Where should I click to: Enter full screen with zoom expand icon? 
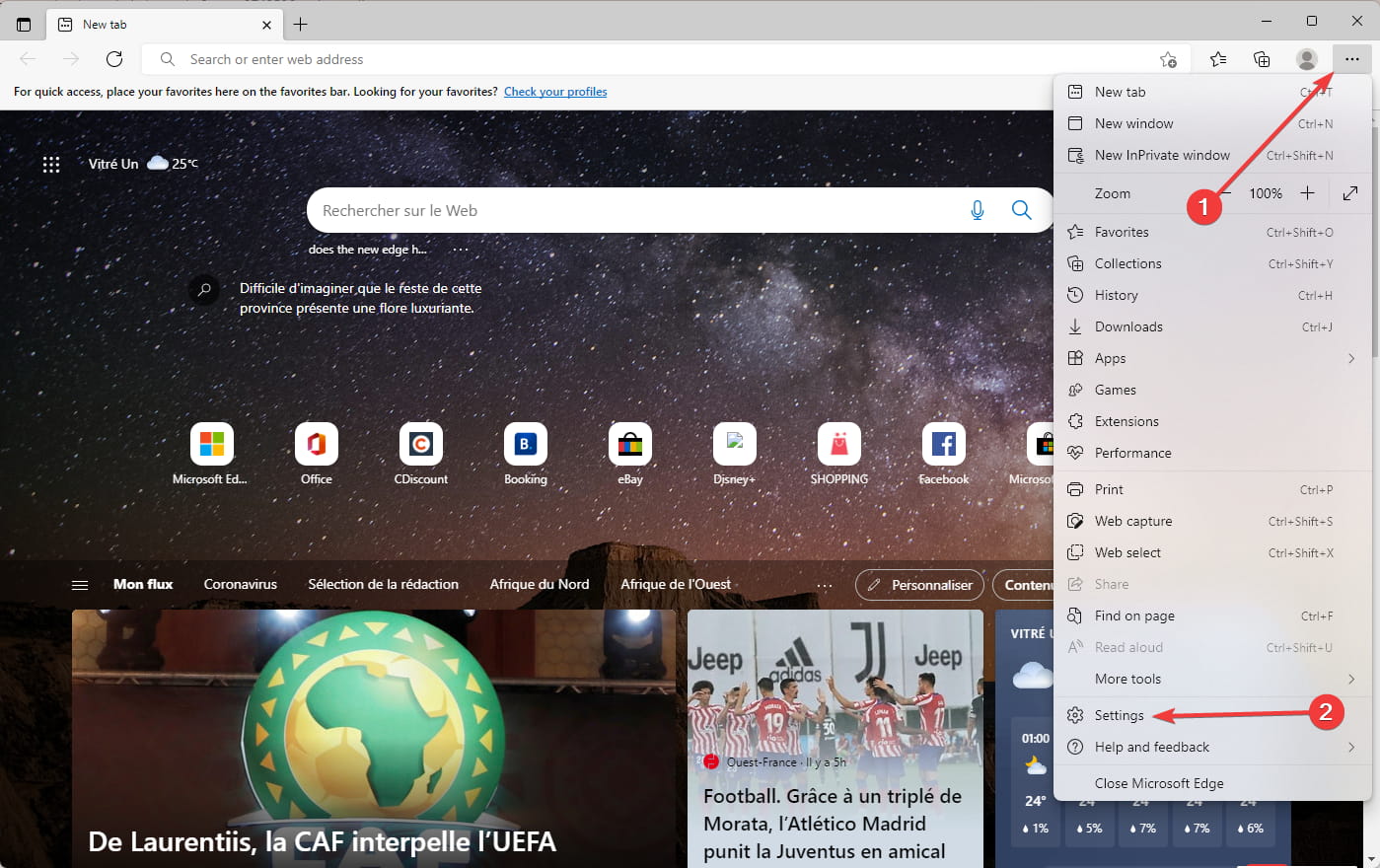click(1350, 193)
